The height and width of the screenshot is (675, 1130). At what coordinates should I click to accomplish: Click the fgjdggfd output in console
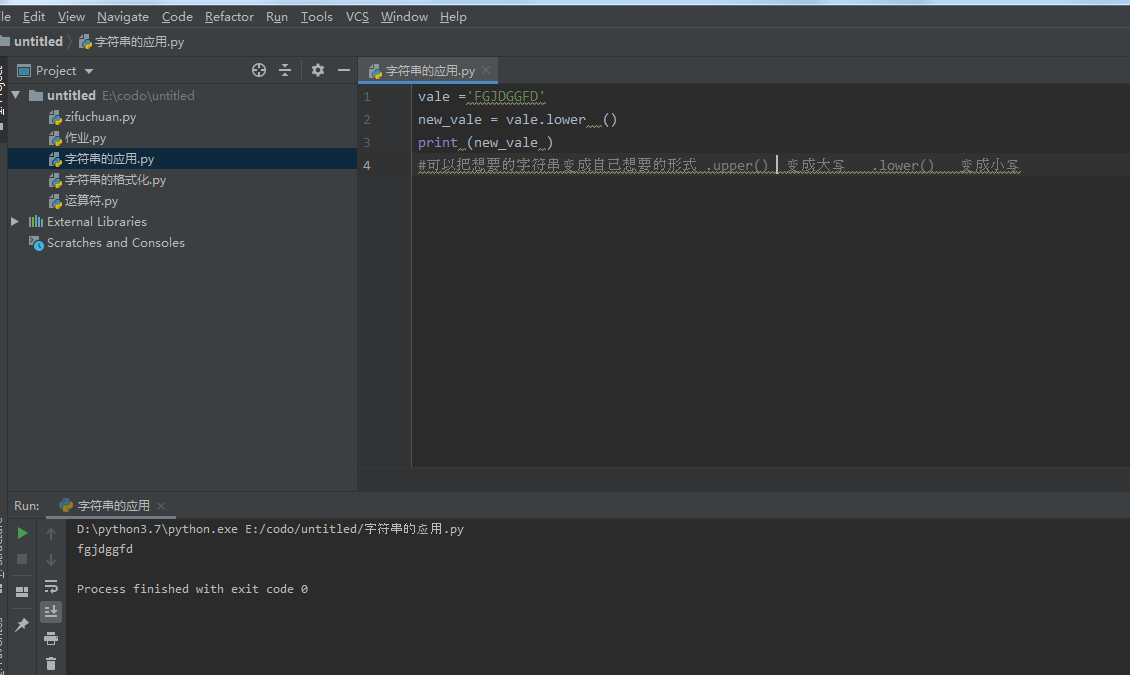coord(104,549)
